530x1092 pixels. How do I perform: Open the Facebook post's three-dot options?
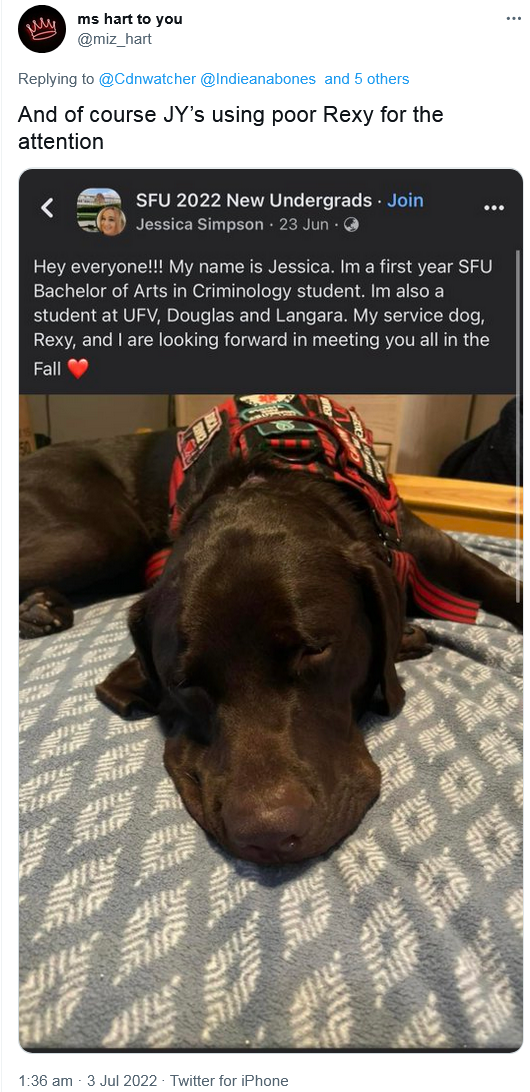[494, 208]
